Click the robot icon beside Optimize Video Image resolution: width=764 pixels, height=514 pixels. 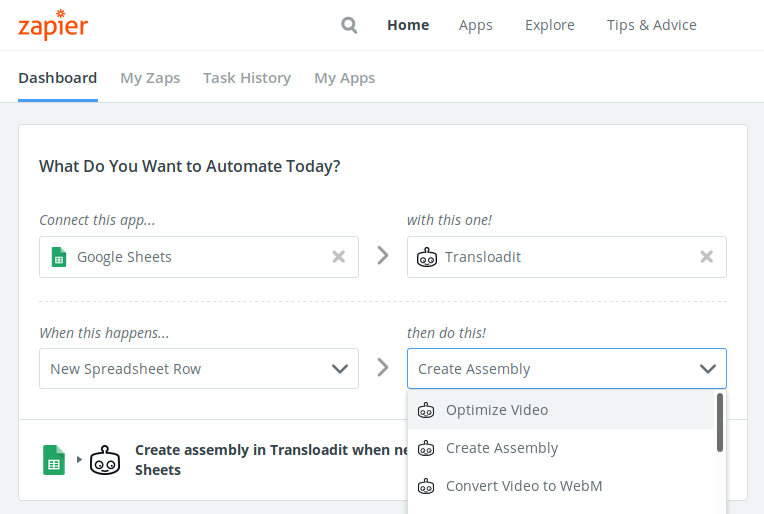click(x=426, y=410)
